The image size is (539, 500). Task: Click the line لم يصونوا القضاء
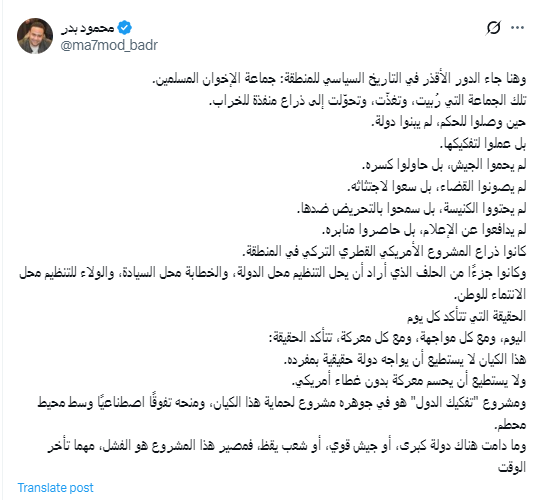click(x=437, y=187)
